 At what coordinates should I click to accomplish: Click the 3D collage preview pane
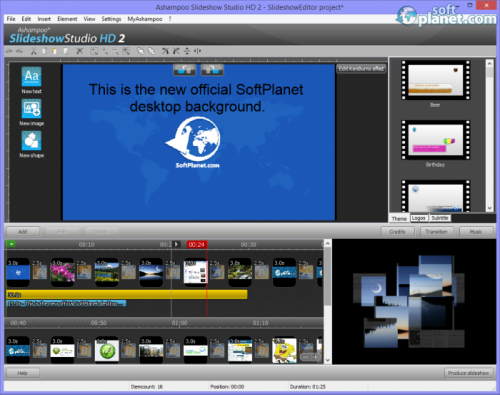[x=414, y=301]
